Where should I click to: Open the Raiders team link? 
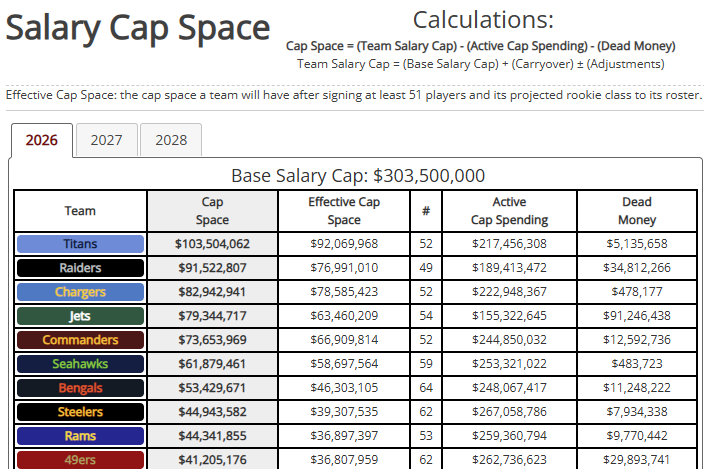pyautogui.click(x=80, y=268)
